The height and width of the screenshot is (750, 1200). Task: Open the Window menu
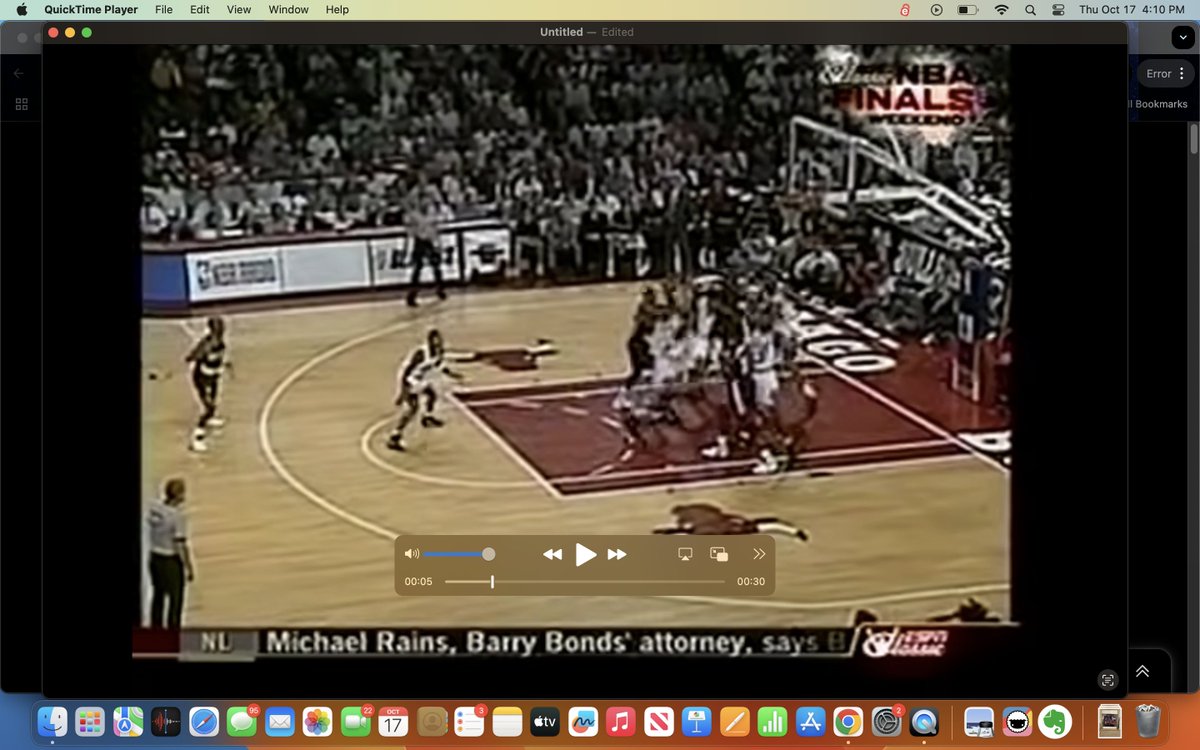tap(289, 9)
